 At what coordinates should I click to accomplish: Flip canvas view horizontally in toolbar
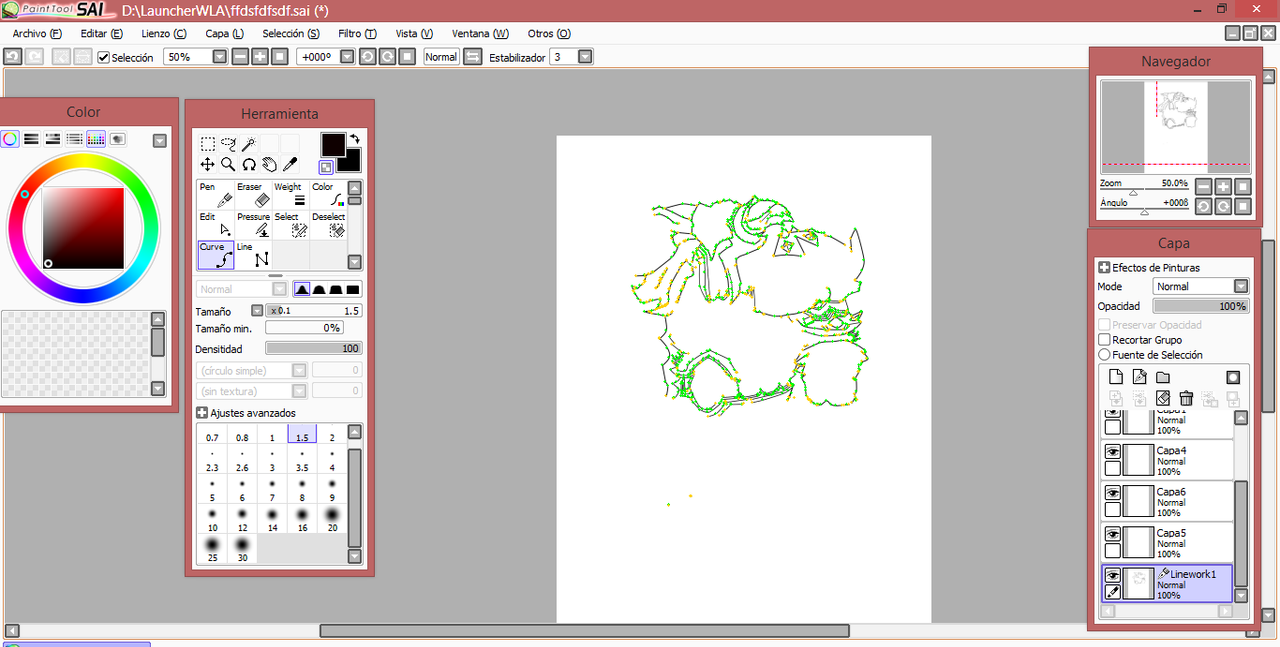(x=473, y=57)
